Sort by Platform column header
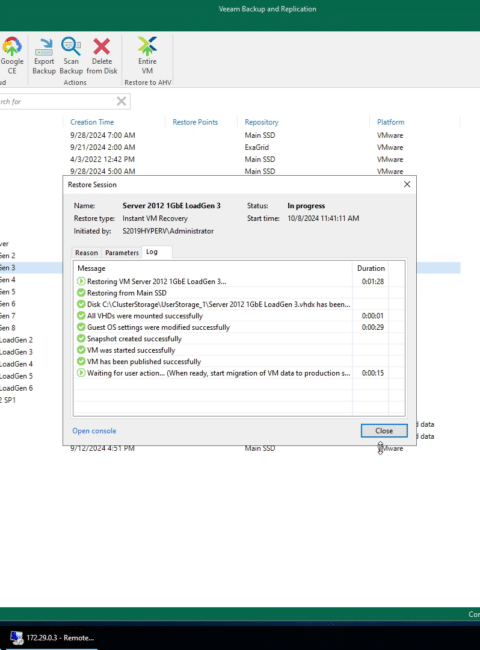This screenshot has width=480, height=650. tap(390, 122)
